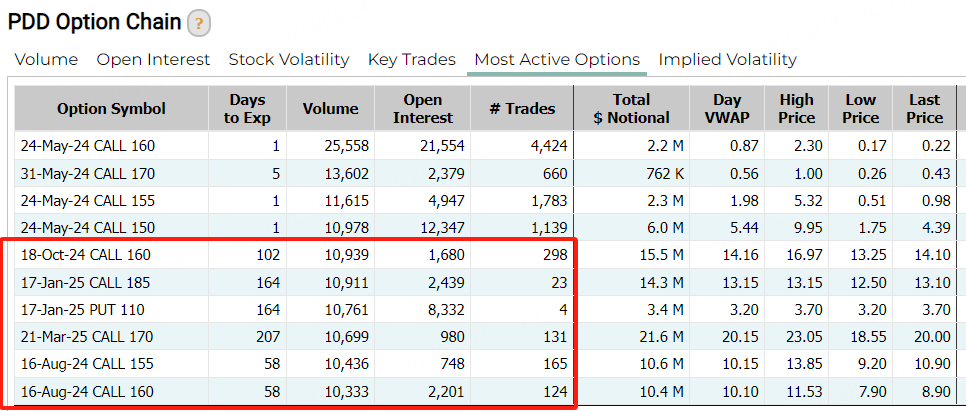Select the 24-May-24 CALL 160 row
Screen dimensions: 966x411
pos(485,147)
